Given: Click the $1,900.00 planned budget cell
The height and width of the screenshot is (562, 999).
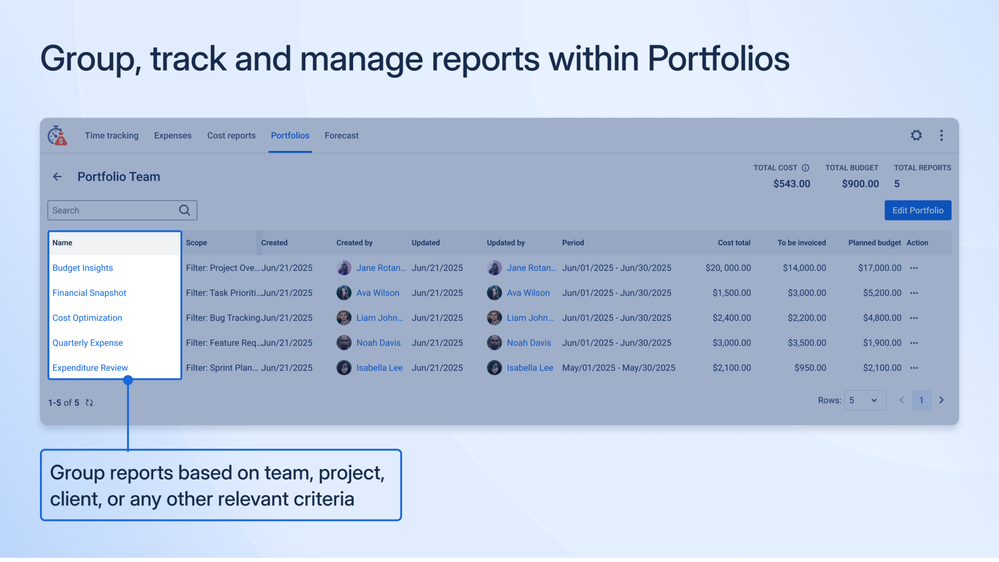Looking at the screenshot, I should tap(882, 343).
